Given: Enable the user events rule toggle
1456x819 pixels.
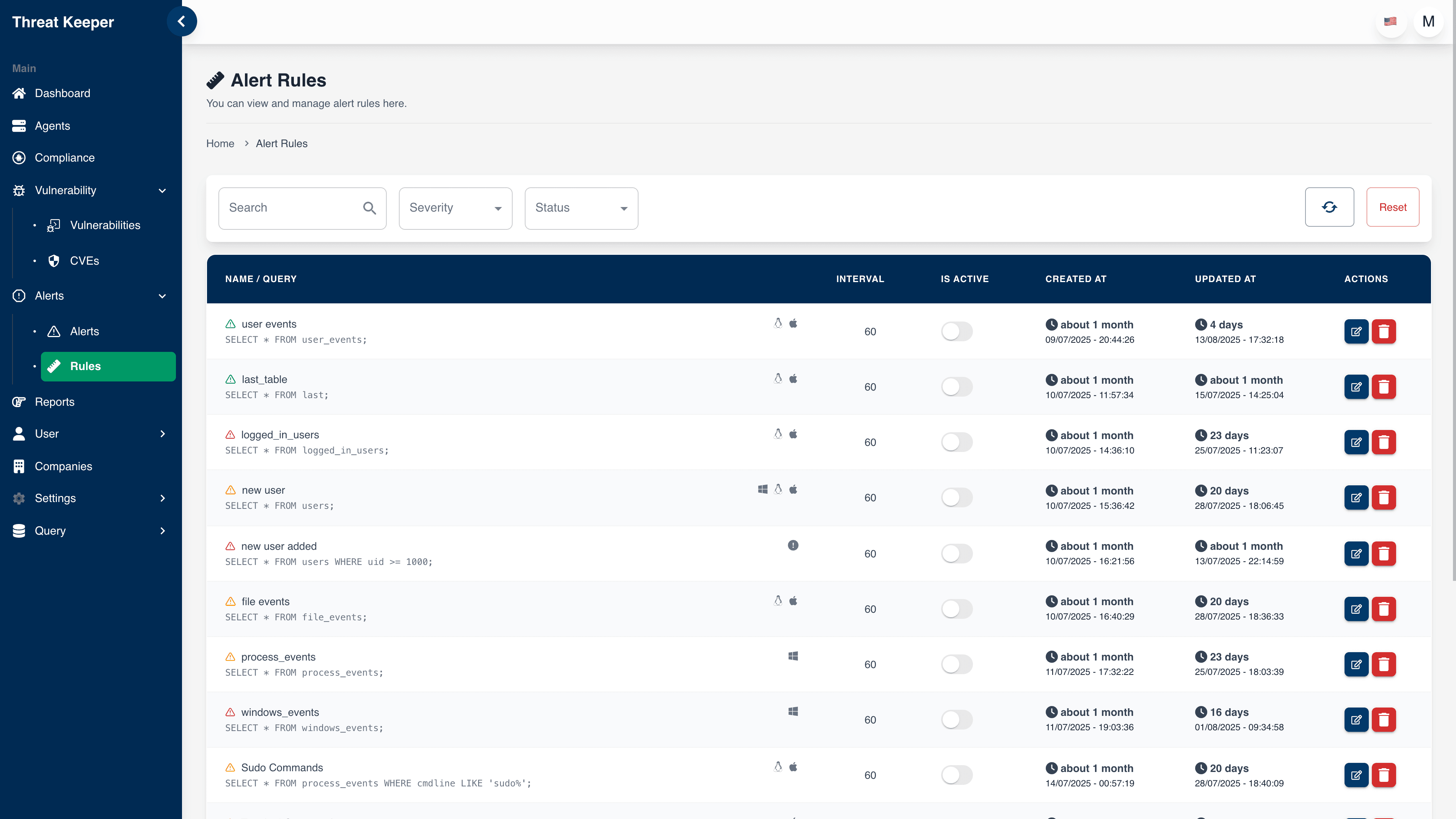Looking at the screenshot, I should pos(956,331).
